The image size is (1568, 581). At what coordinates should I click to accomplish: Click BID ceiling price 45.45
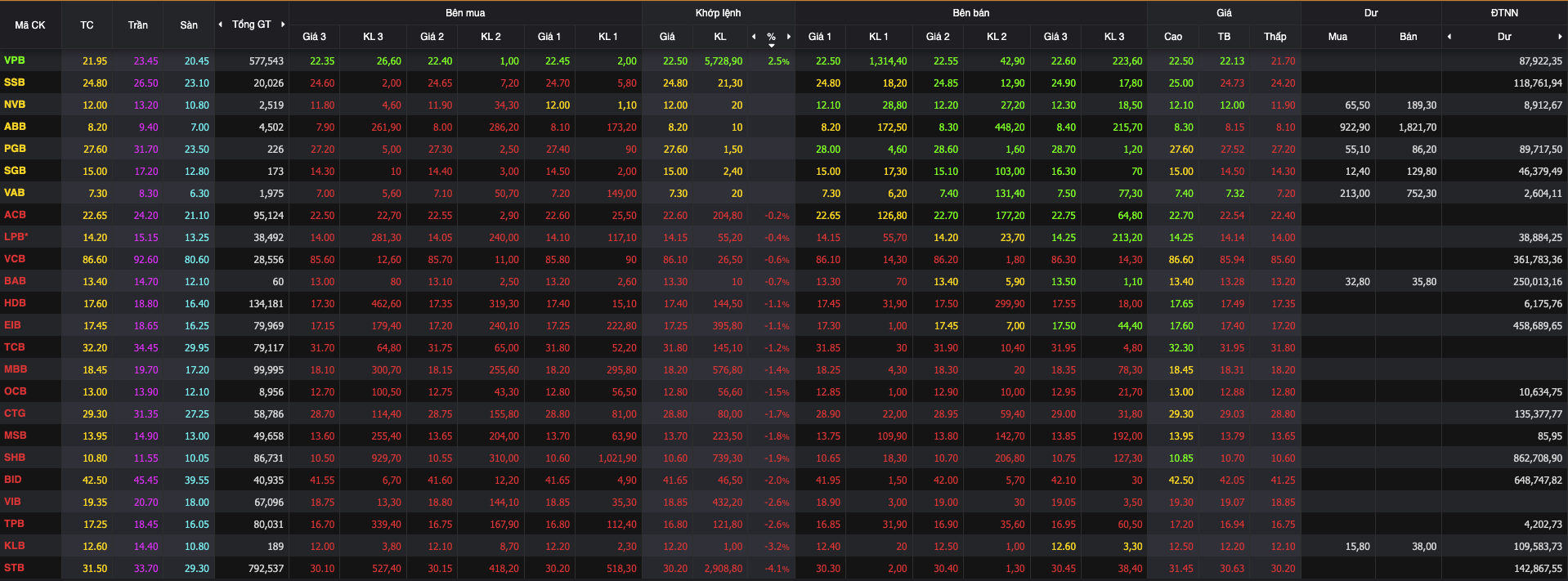(x=146, y=480)
